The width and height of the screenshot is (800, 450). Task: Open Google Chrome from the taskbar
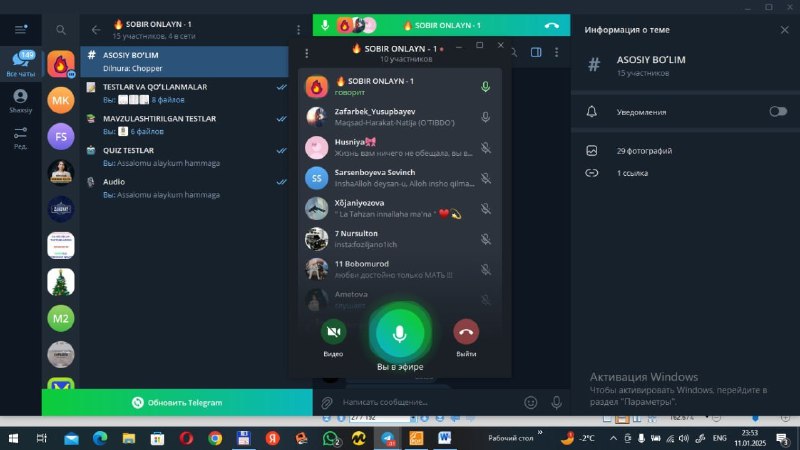point(215,438)
